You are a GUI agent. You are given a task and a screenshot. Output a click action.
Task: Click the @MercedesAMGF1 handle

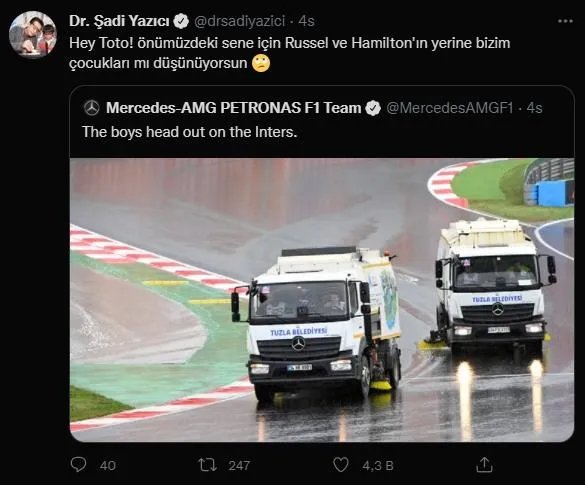(450, 108)
